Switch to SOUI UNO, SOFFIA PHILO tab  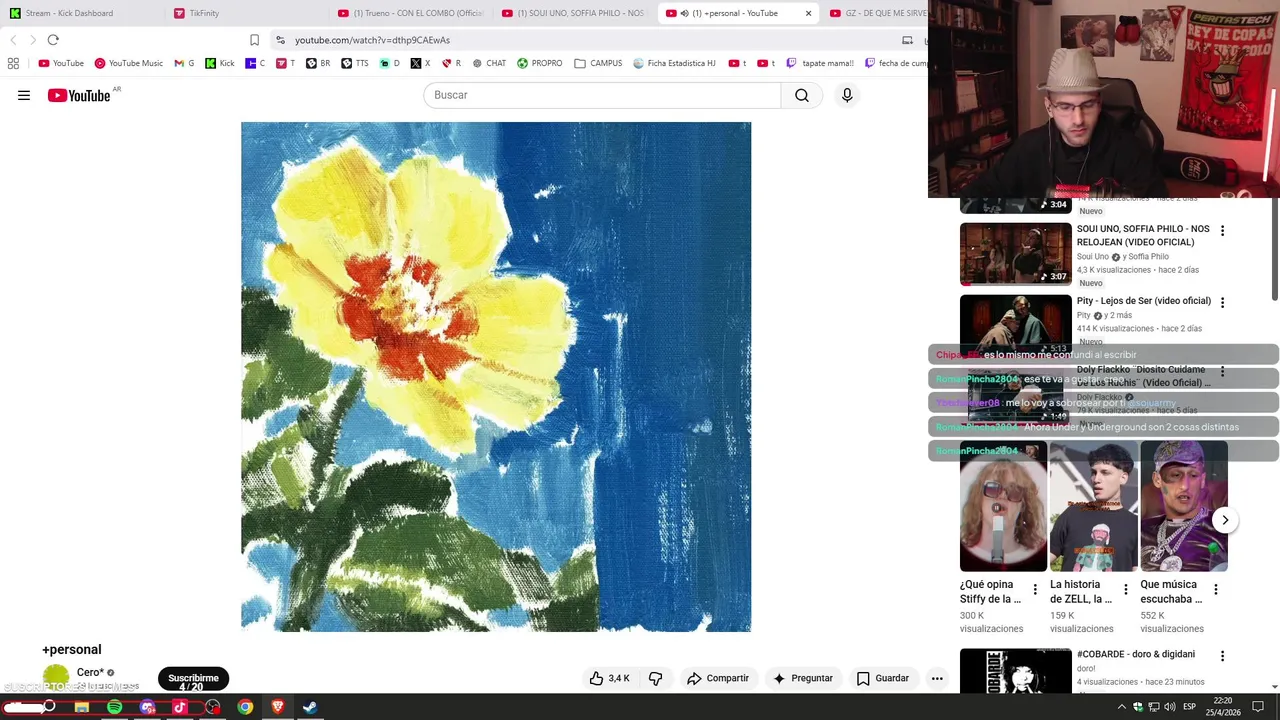pyautogui.click(x=574, y=13)
